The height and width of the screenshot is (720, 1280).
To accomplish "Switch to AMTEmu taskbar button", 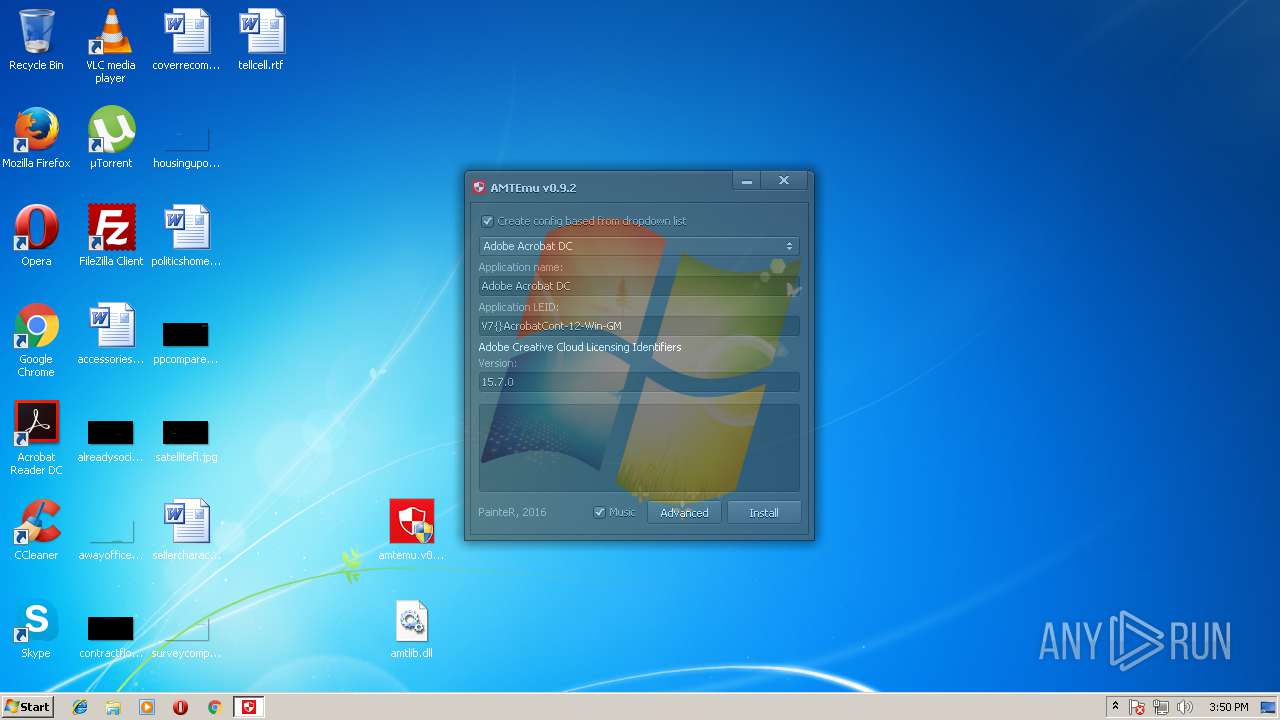I will coord(249,707).
